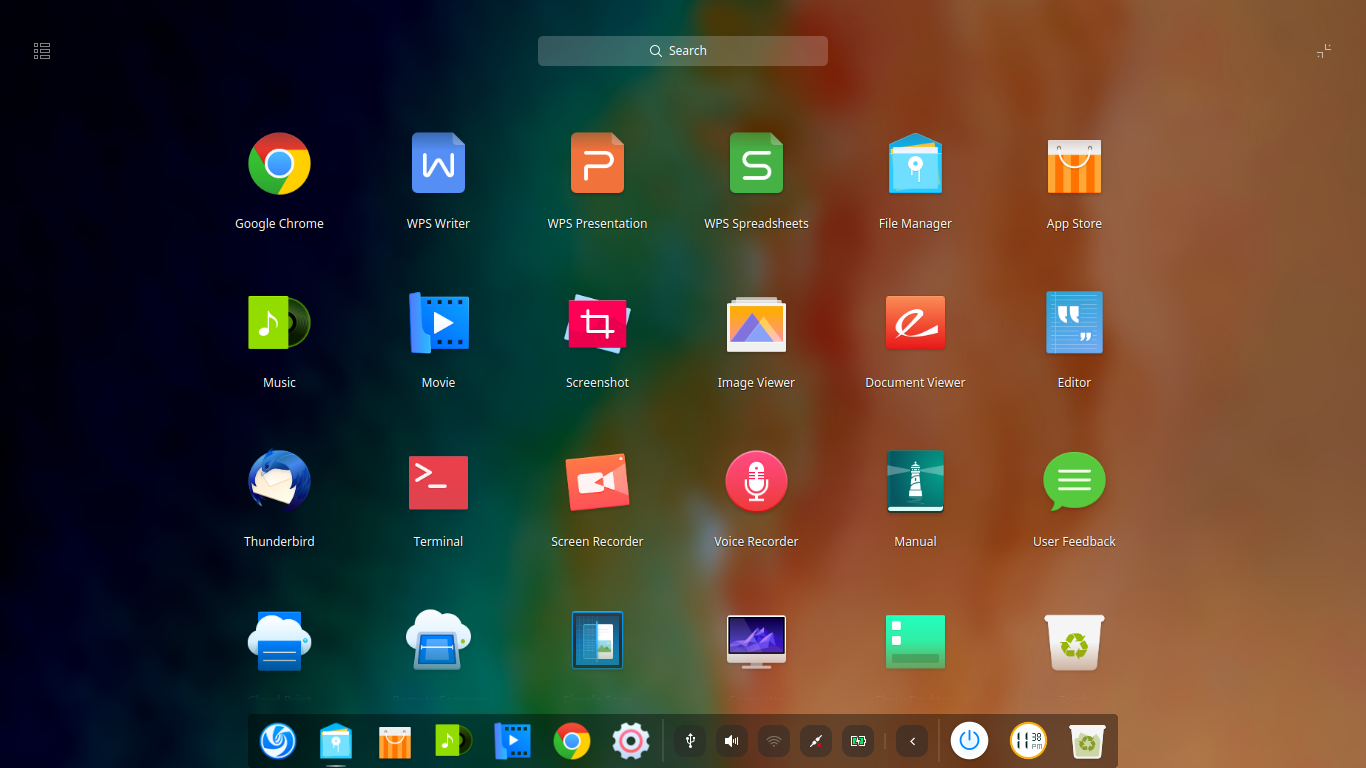
Task: Click the power button in the dock
Action: tap(969, 741)
